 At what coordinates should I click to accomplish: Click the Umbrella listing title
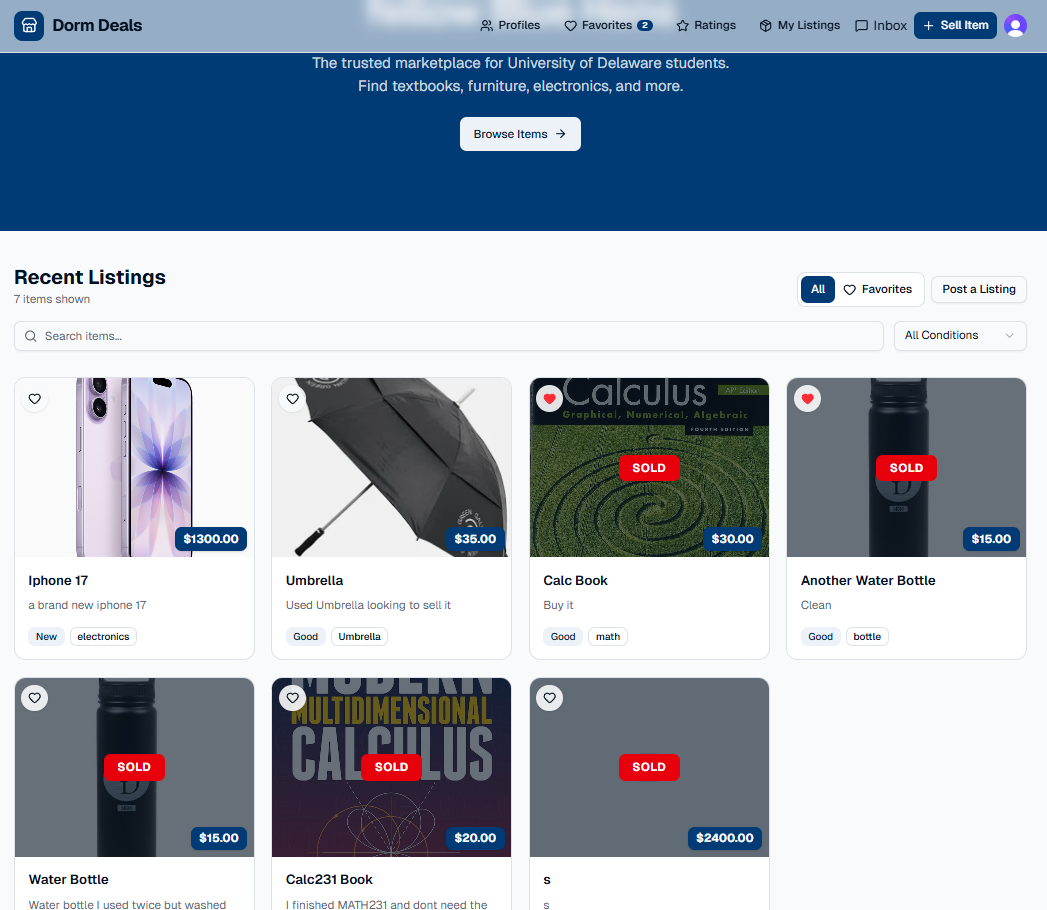point(315,580)
